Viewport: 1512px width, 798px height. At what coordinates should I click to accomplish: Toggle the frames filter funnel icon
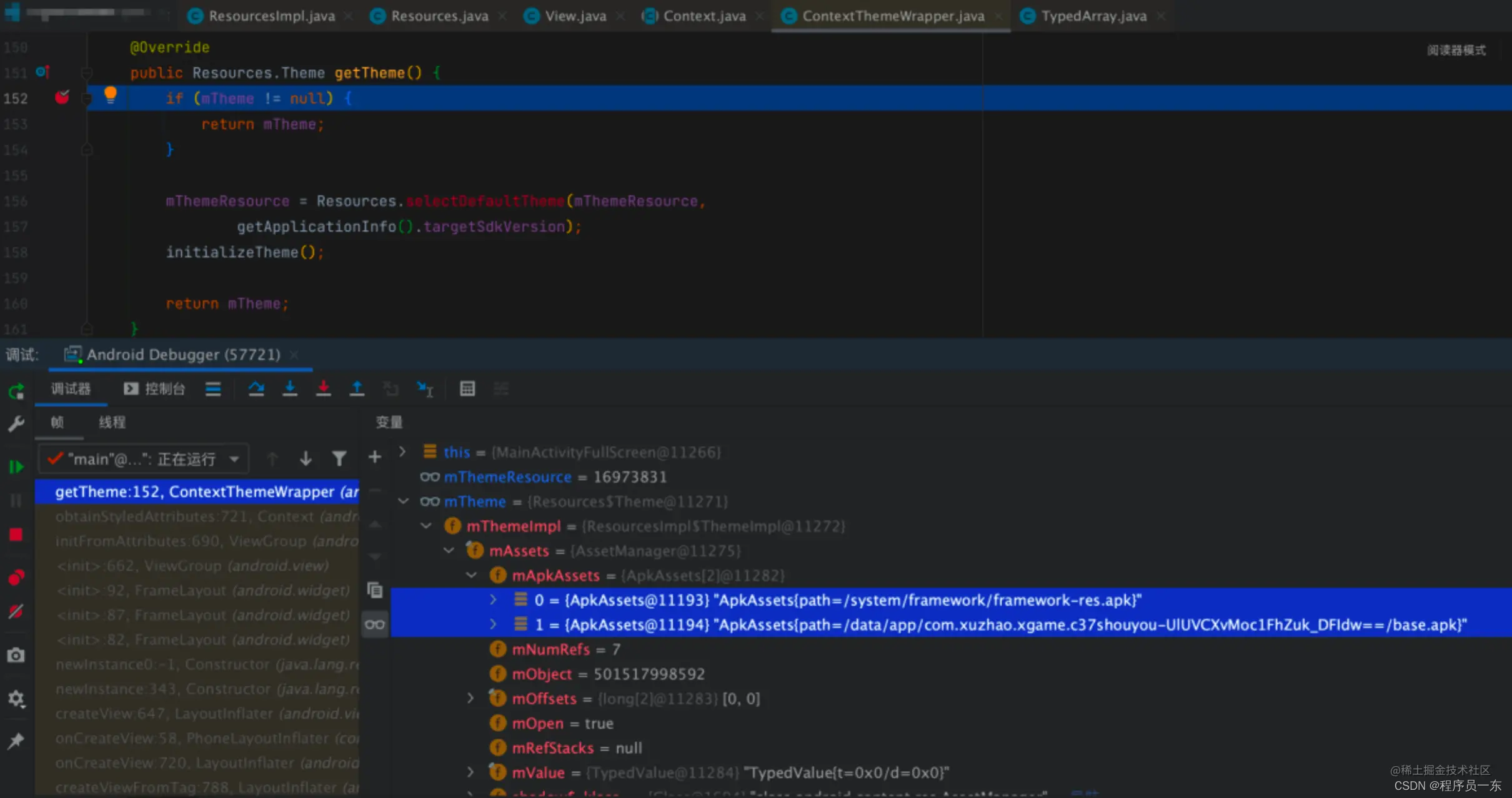tap(339, 459)
